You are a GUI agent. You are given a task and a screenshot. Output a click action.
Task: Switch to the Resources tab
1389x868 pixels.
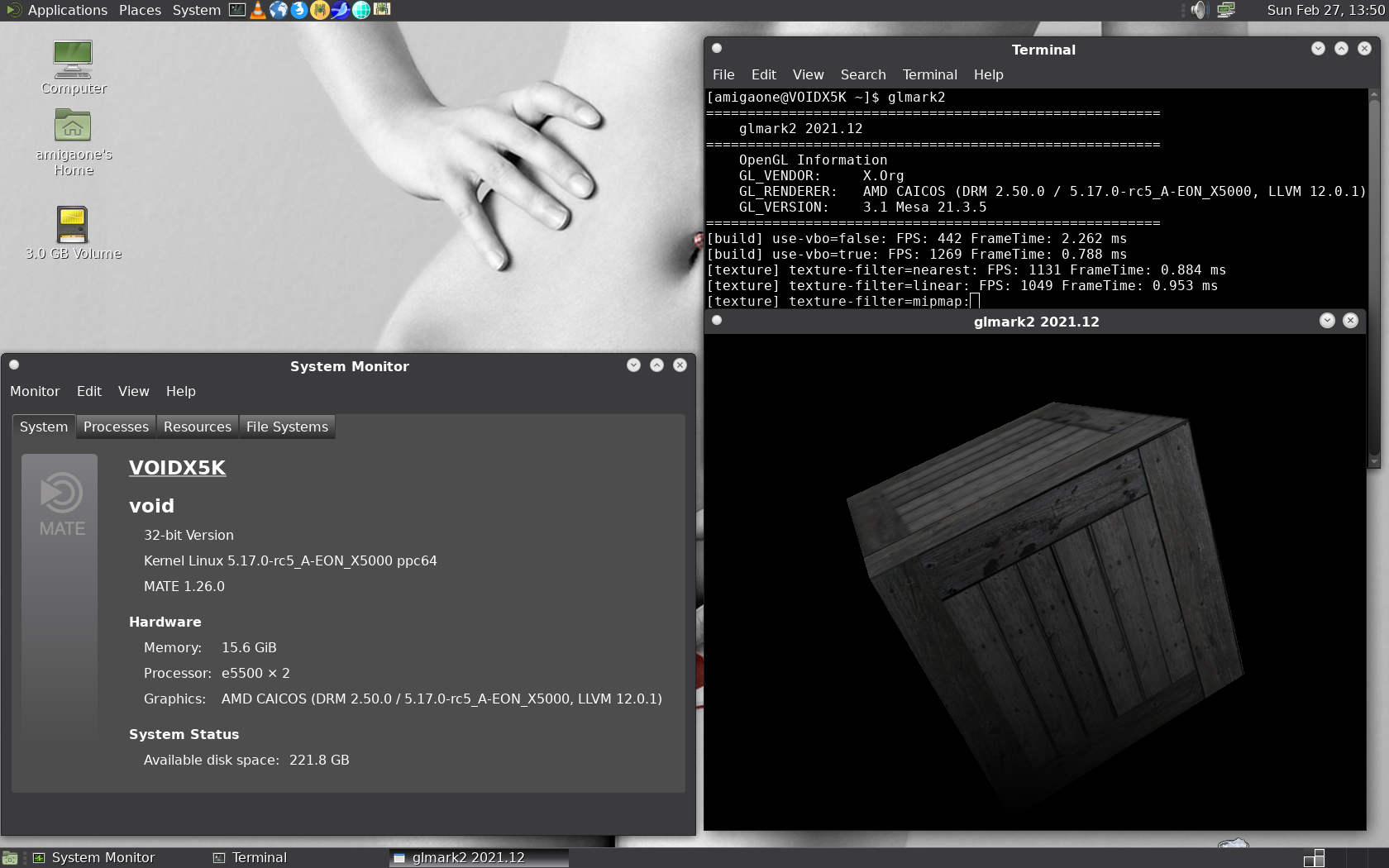[x=198, y=427]
